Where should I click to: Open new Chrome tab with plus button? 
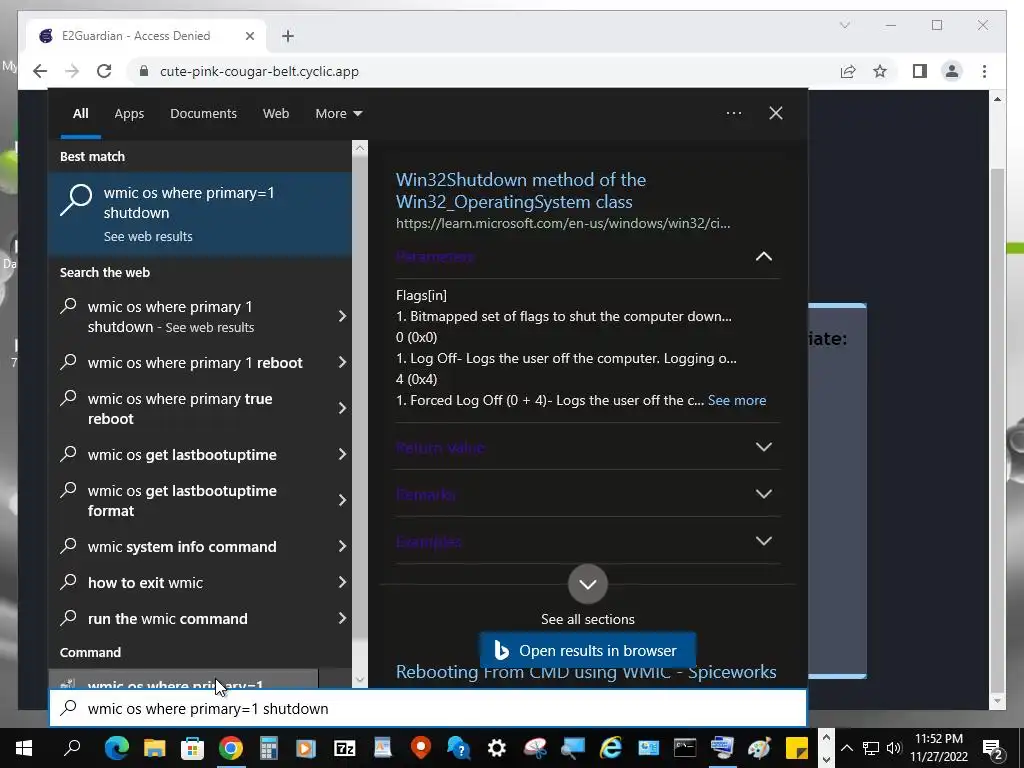[288, 37]
